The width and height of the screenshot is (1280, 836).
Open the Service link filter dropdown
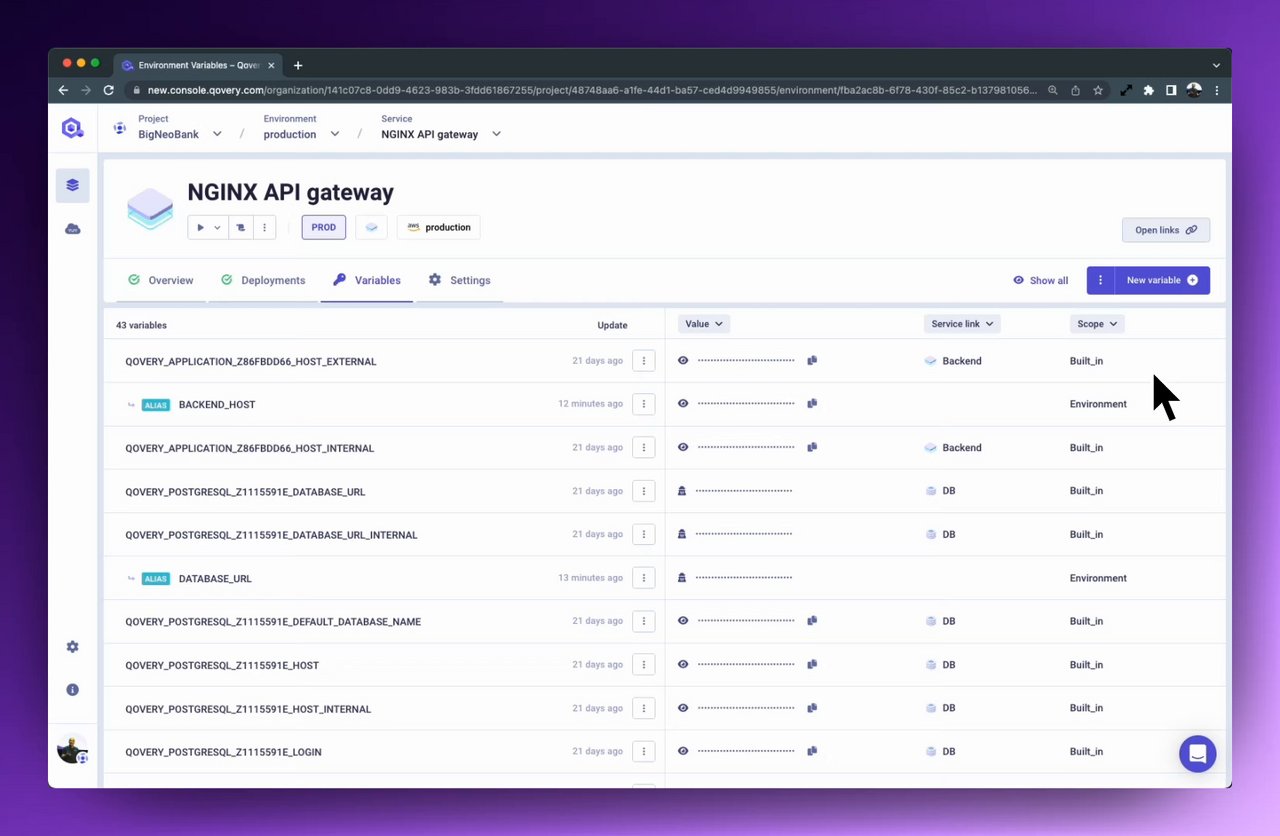click(962, 324)
